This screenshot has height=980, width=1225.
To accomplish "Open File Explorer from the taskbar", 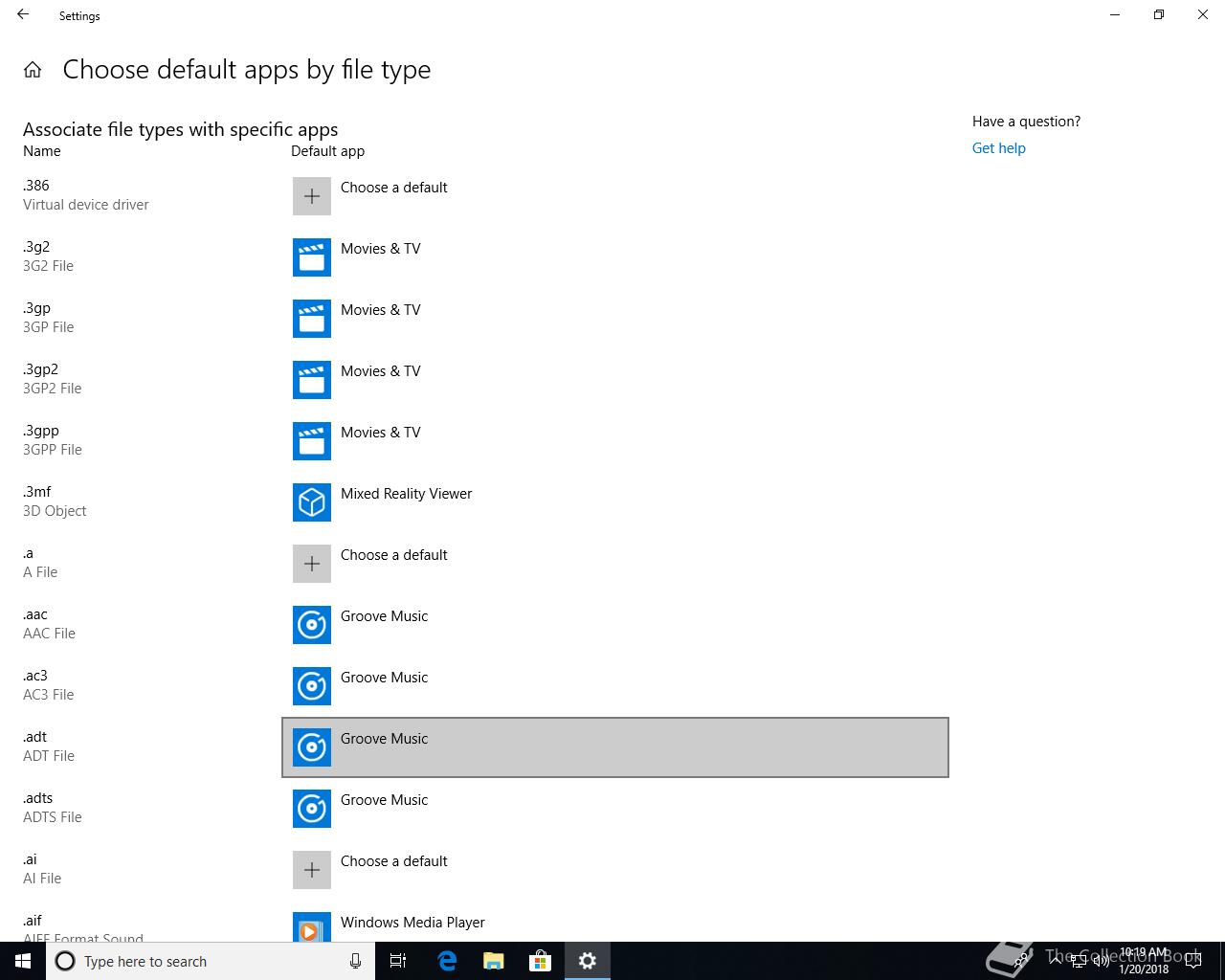I will [494, 961].
